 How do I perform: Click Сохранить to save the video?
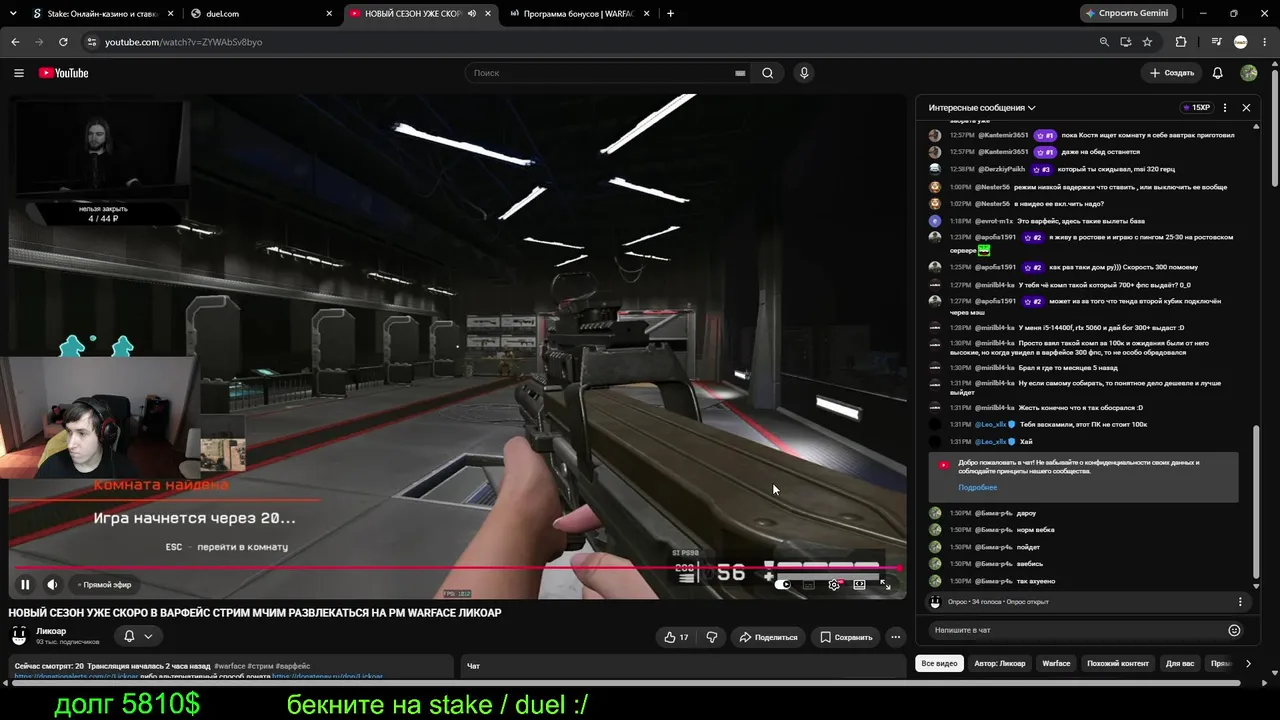coord(846,637)
